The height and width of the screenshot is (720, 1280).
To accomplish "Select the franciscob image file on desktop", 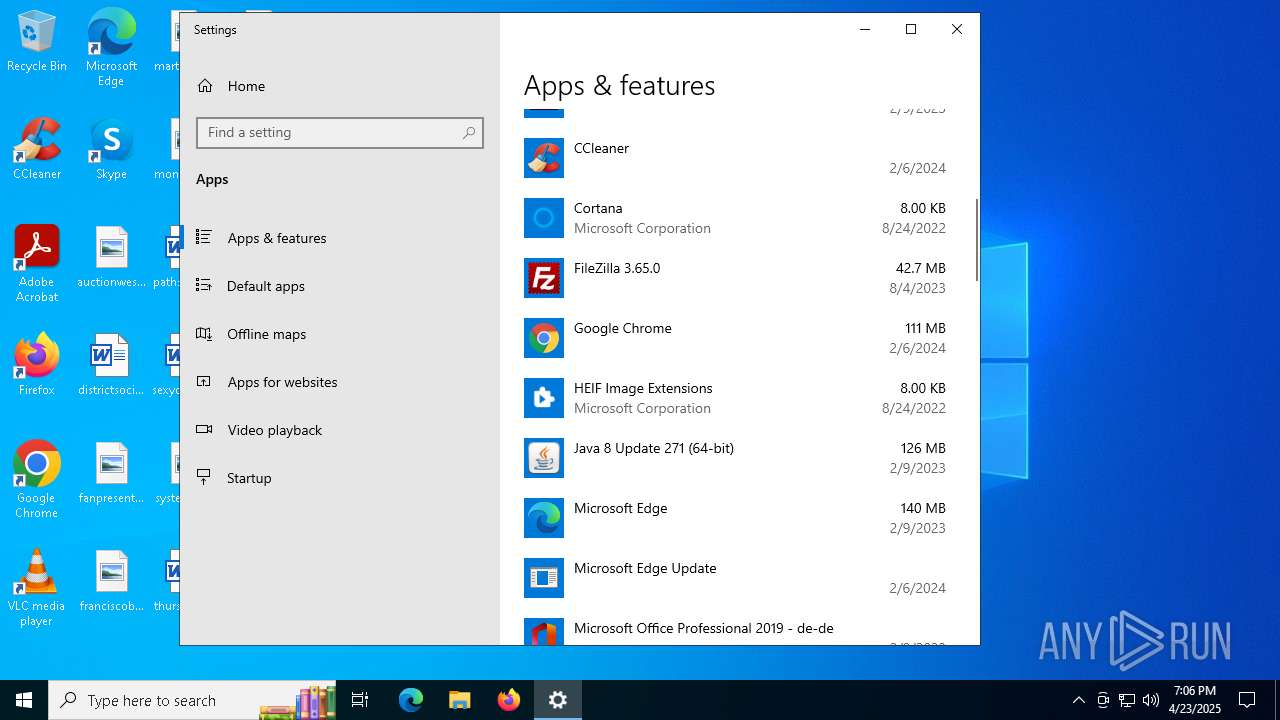I will coord(111,581).
